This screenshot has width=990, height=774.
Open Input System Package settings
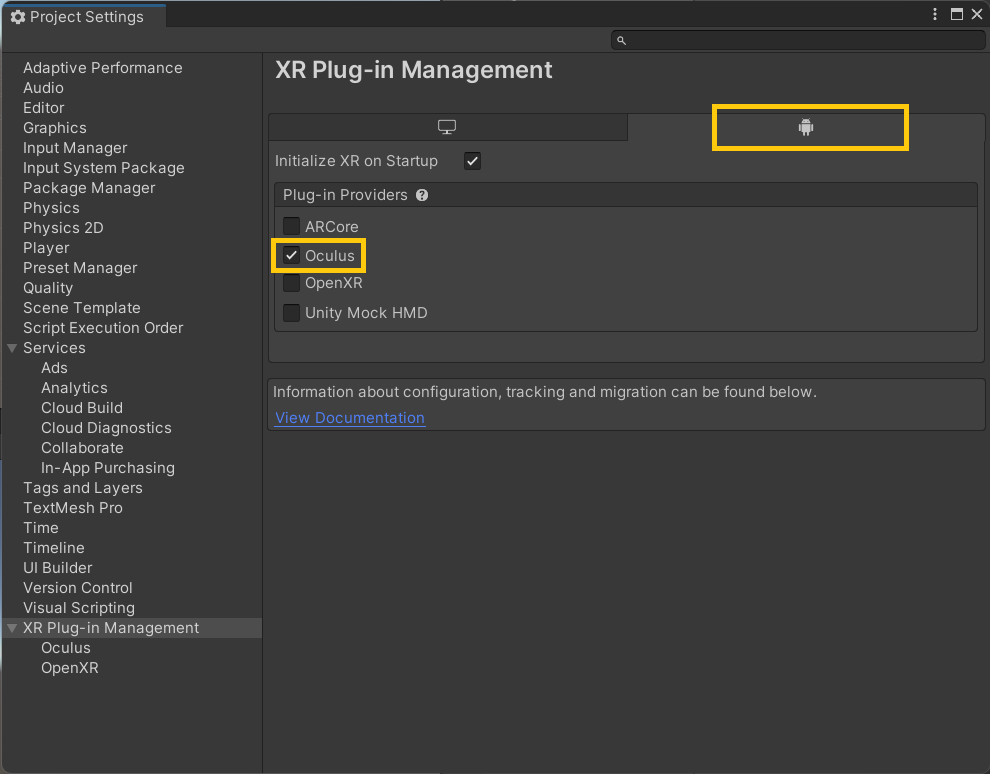104,168
